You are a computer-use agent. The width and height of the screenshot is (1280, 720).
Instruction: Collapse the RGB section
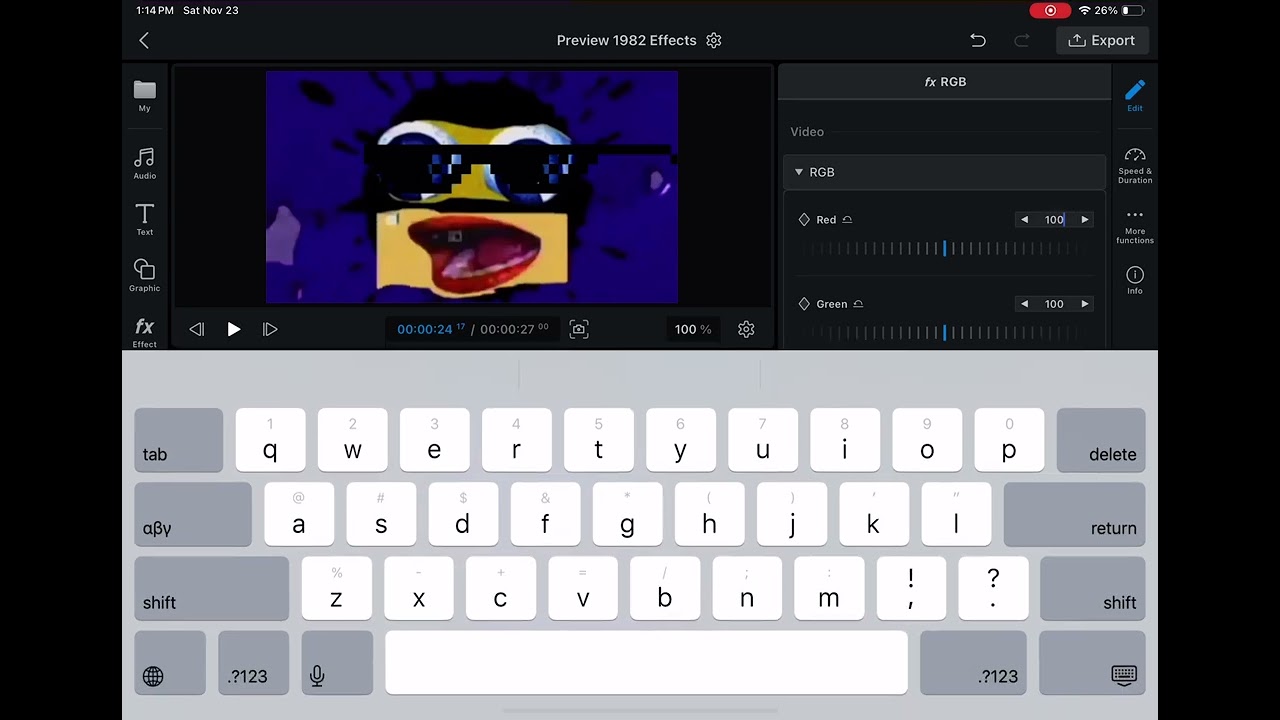[x=799, y=172]
